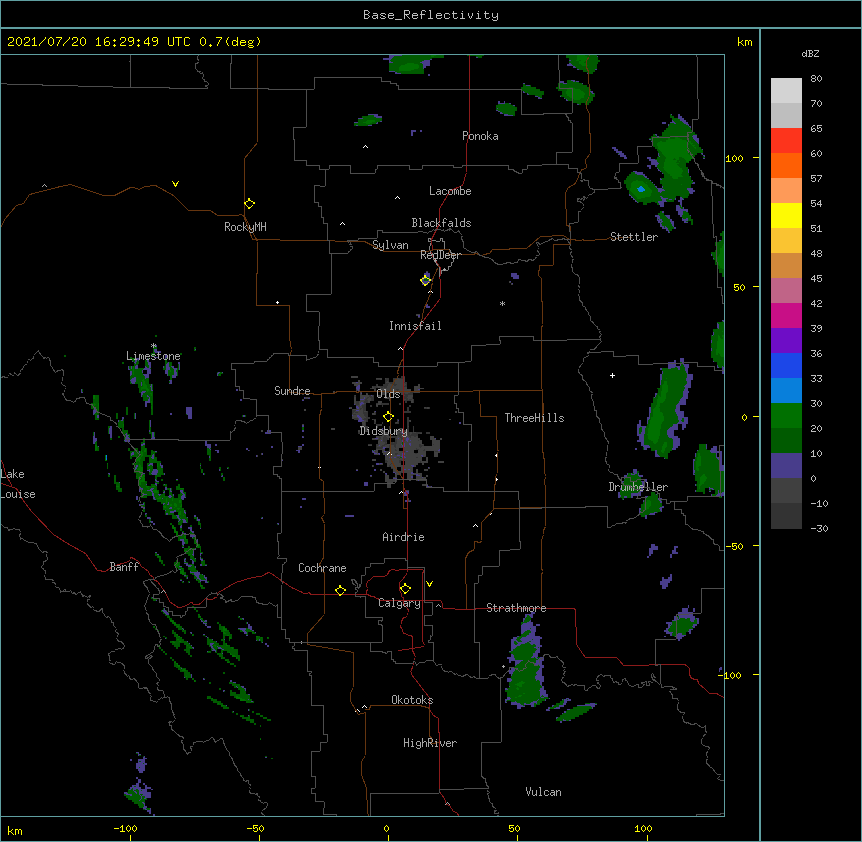Click the Didsbury city label
862x842 pixels.
tap(383, 431)
